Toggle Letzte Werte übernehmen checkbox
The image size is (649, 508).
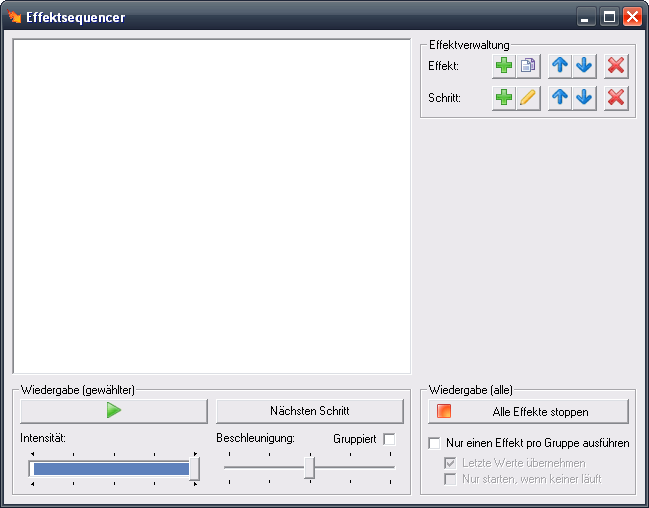(x=450, y=463)
